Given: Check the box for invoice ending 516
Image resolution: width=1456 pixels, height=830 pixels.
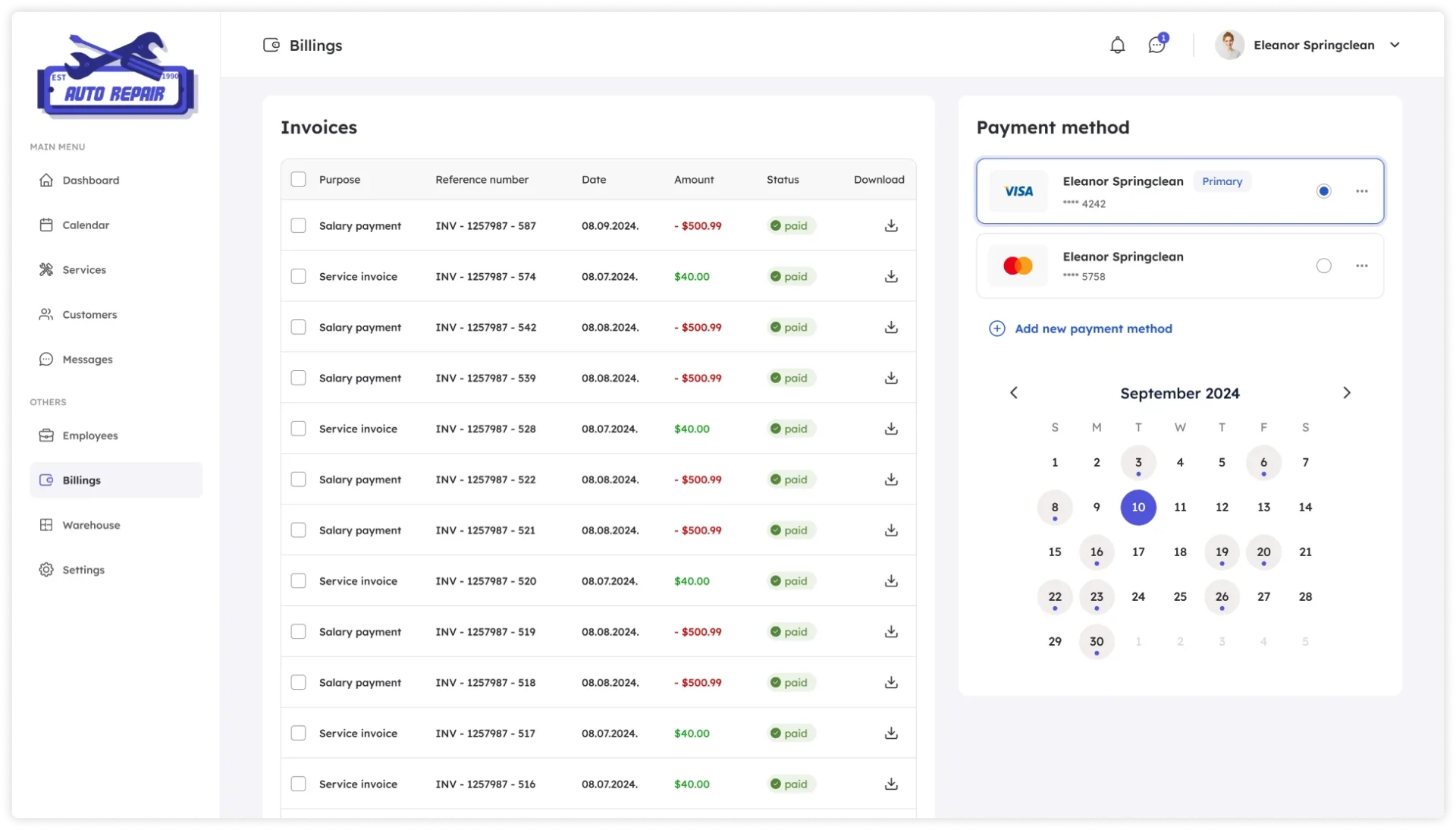Looking at the screenshot, I should coord(298,784).
